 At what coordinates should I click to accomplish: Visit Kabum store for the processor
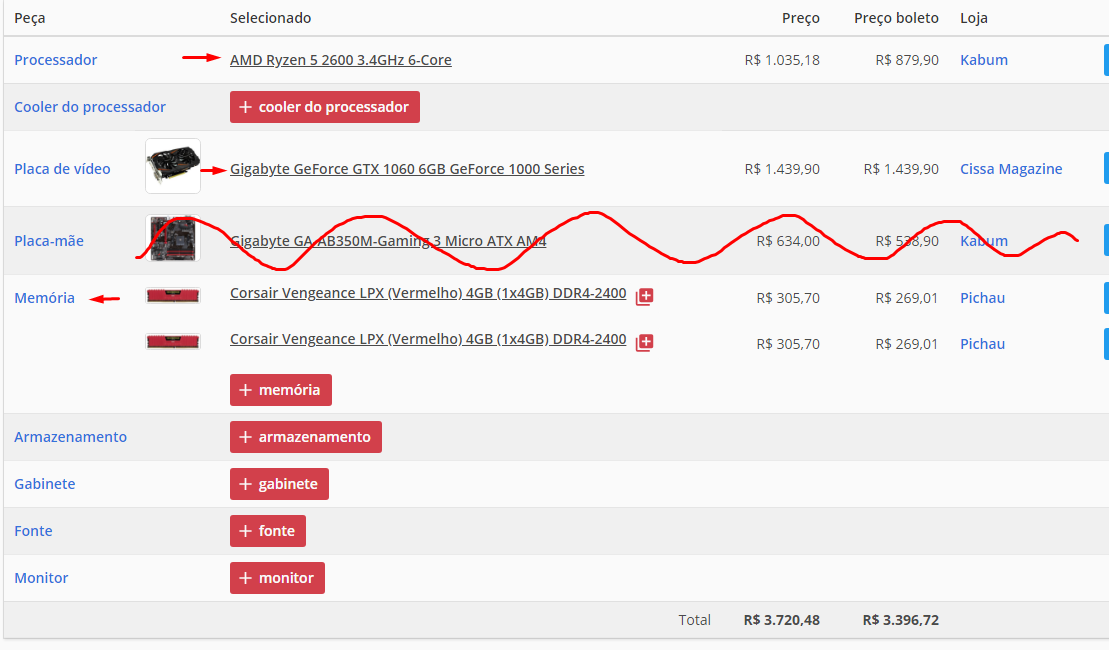tap(984, 60)
